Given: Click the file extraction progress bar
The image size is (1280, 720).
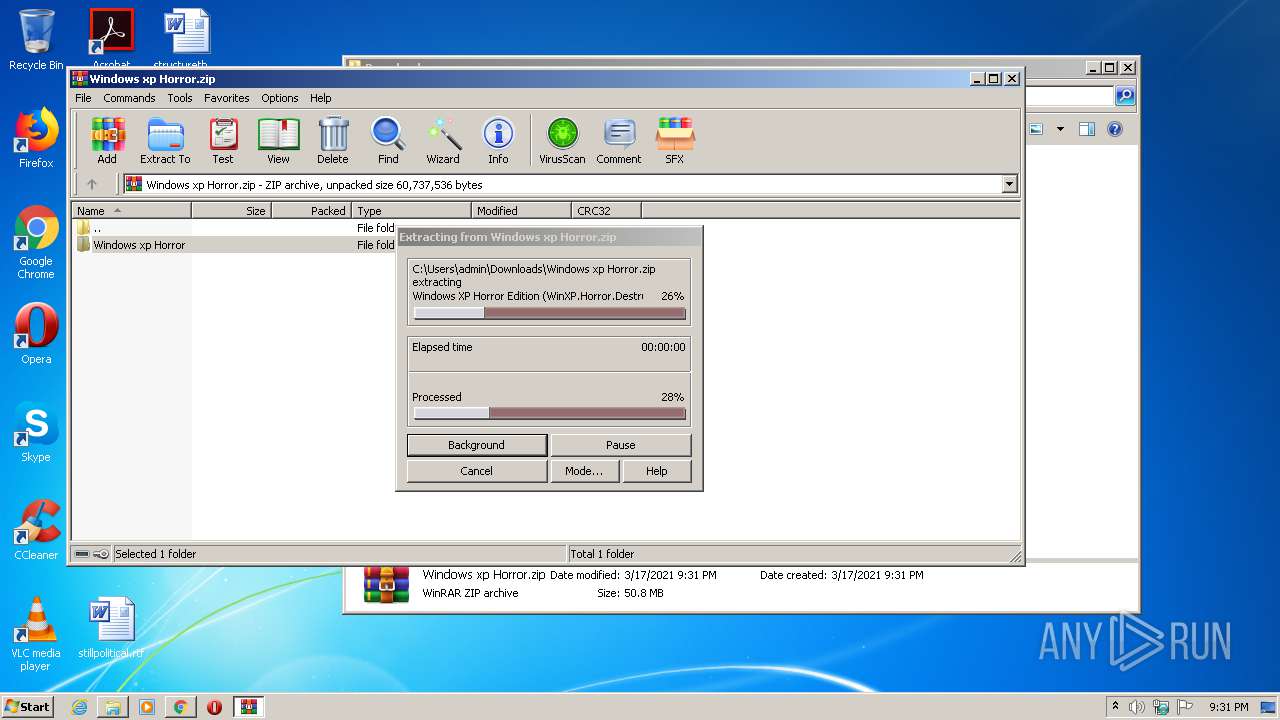Looking at the screenshot, I should (x=550, y=313).
